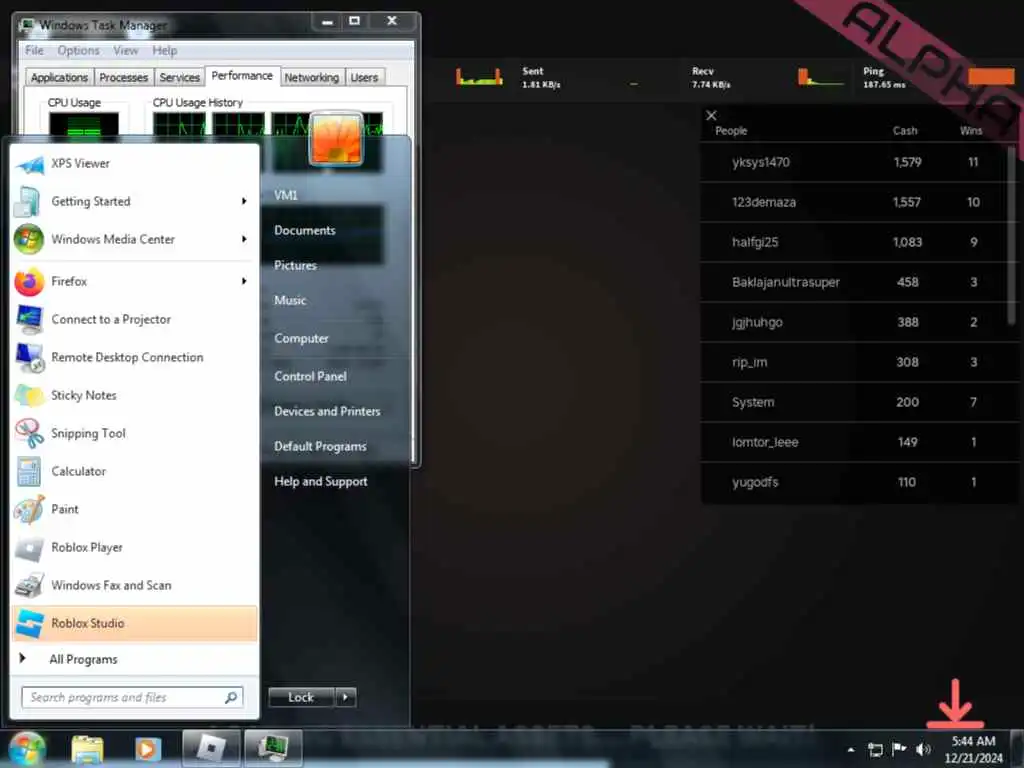This screenshot has height=768, width=1024.
Task: Switch to Services tab
Action: point(180,77)
